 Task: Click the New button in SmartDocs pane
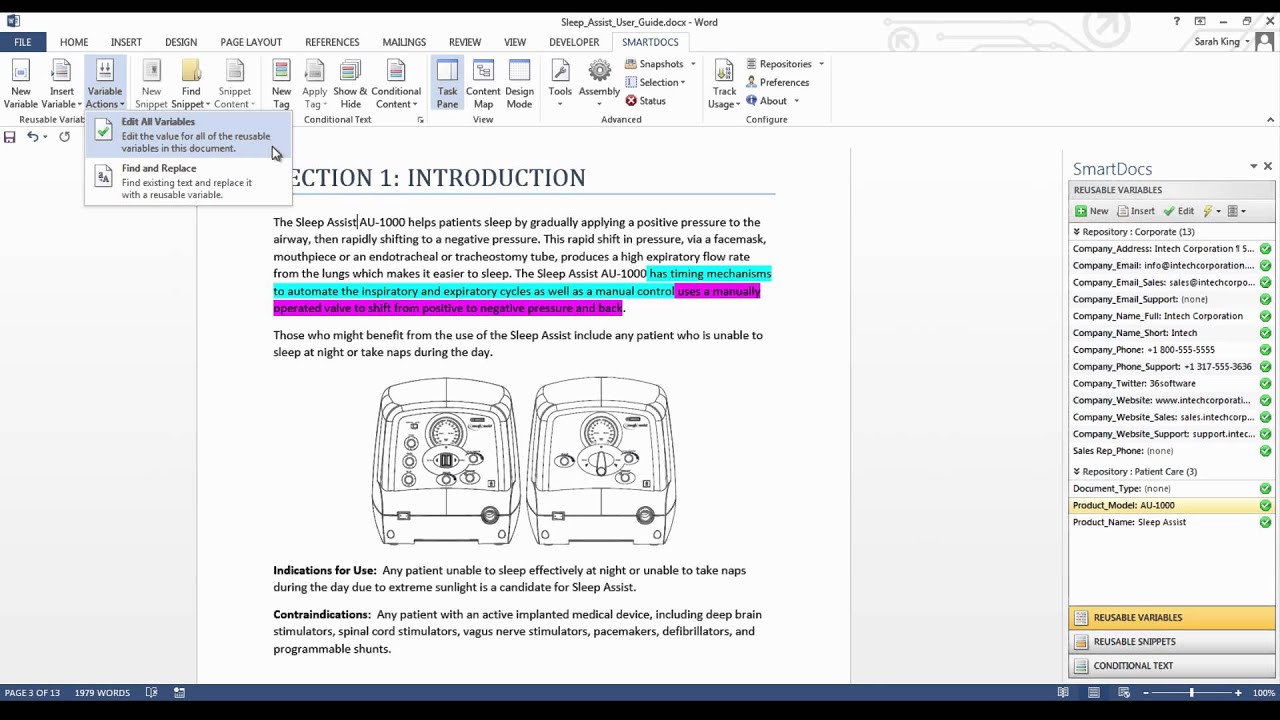pyautogui.click(x=1091, y=211)
